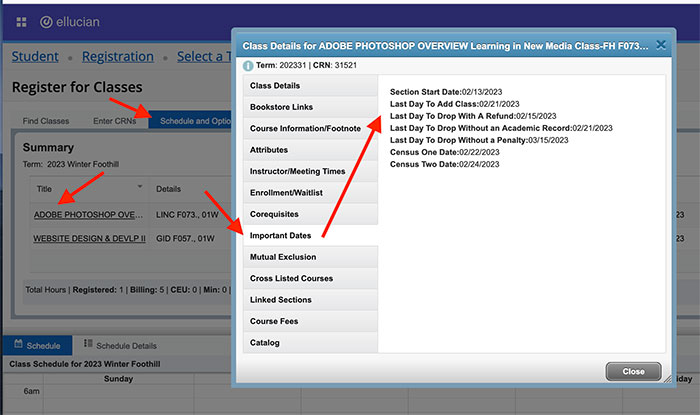This screenshot has width=700, height=415.
Task: Open Course Information/Footnote section
Action: 310,128
